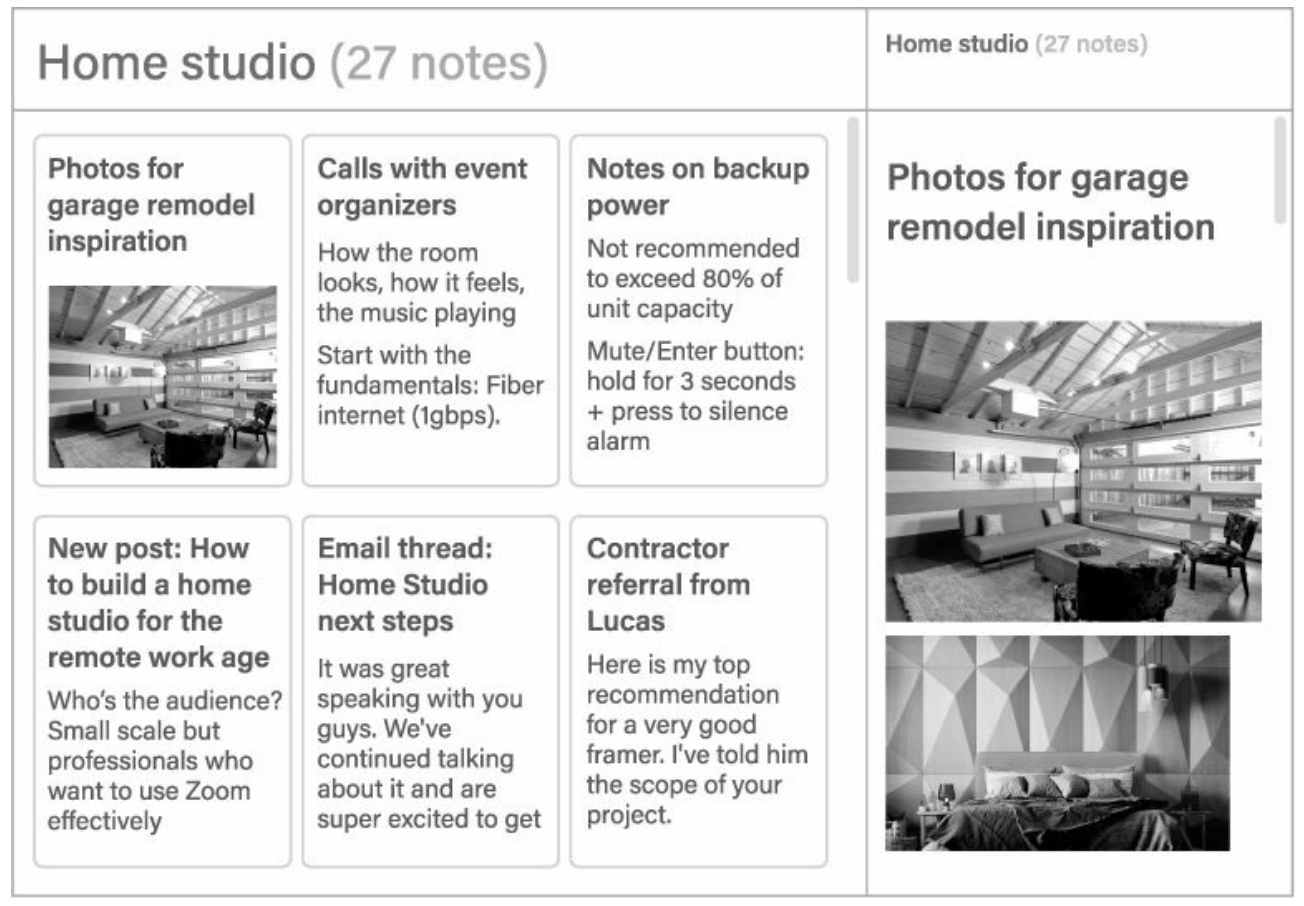Click the large garage photo in the preview pane
Viewport: 1304px width, 906px height.
click(x=1073, y=471)
